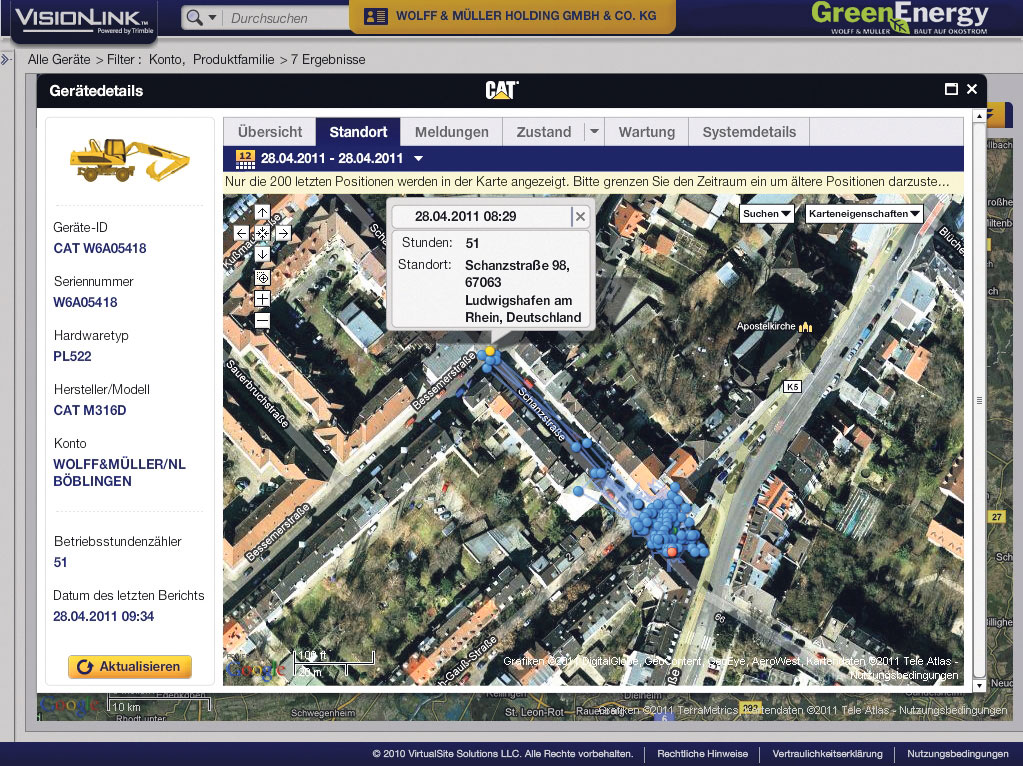
Task: Close the location info popup
Action: click(580, 217)
